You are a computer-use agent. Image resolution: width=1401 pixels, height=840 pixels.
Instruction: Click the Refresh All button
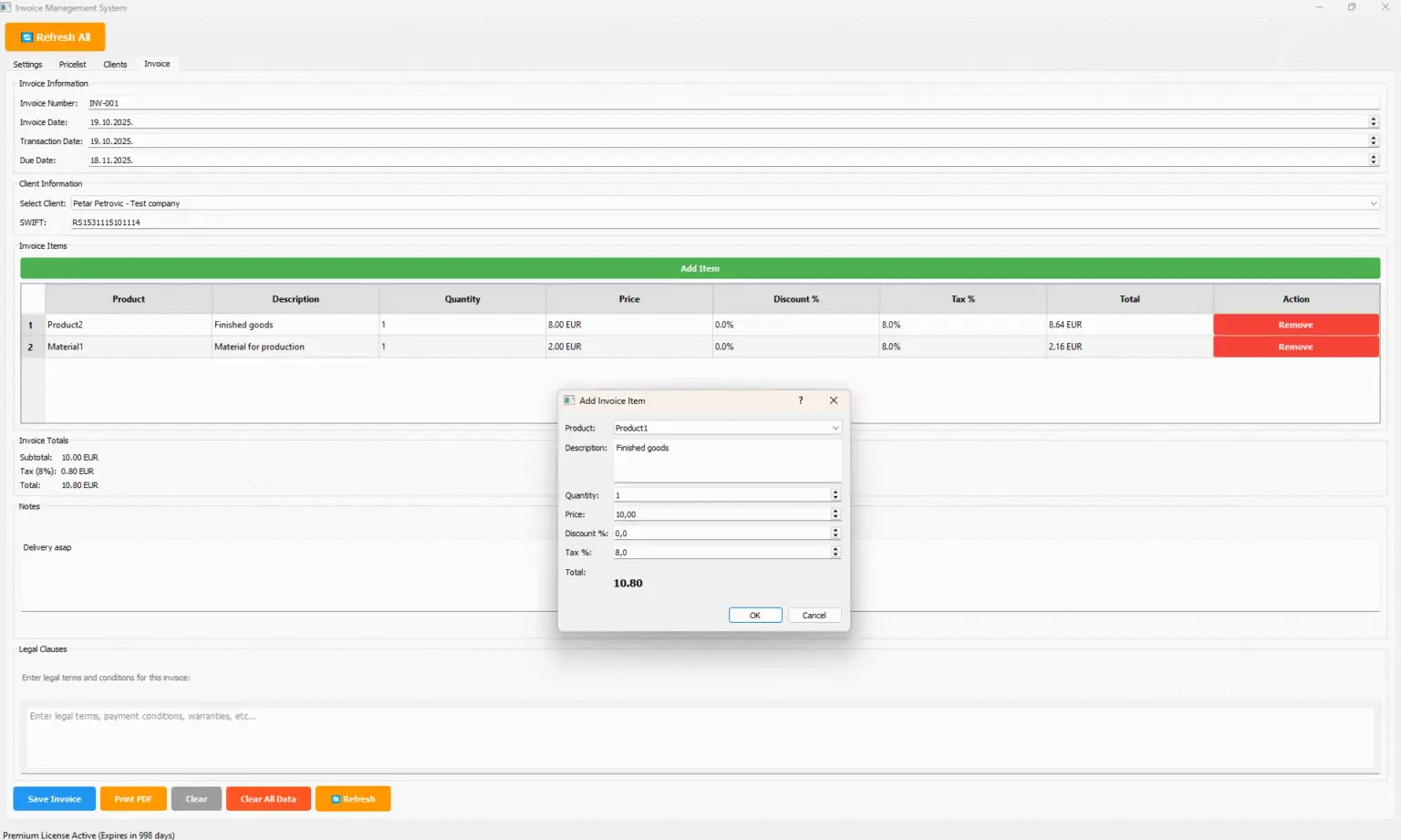tap(55, 37)
